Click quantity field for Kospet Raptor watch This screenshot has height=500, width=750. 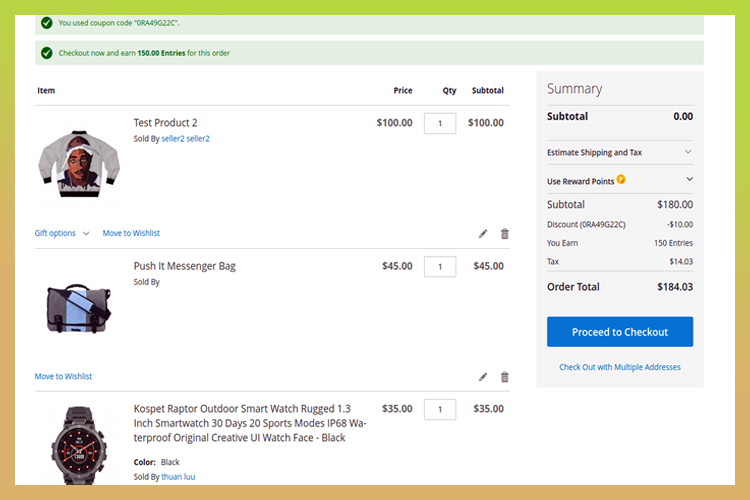(x=440, y=409)
